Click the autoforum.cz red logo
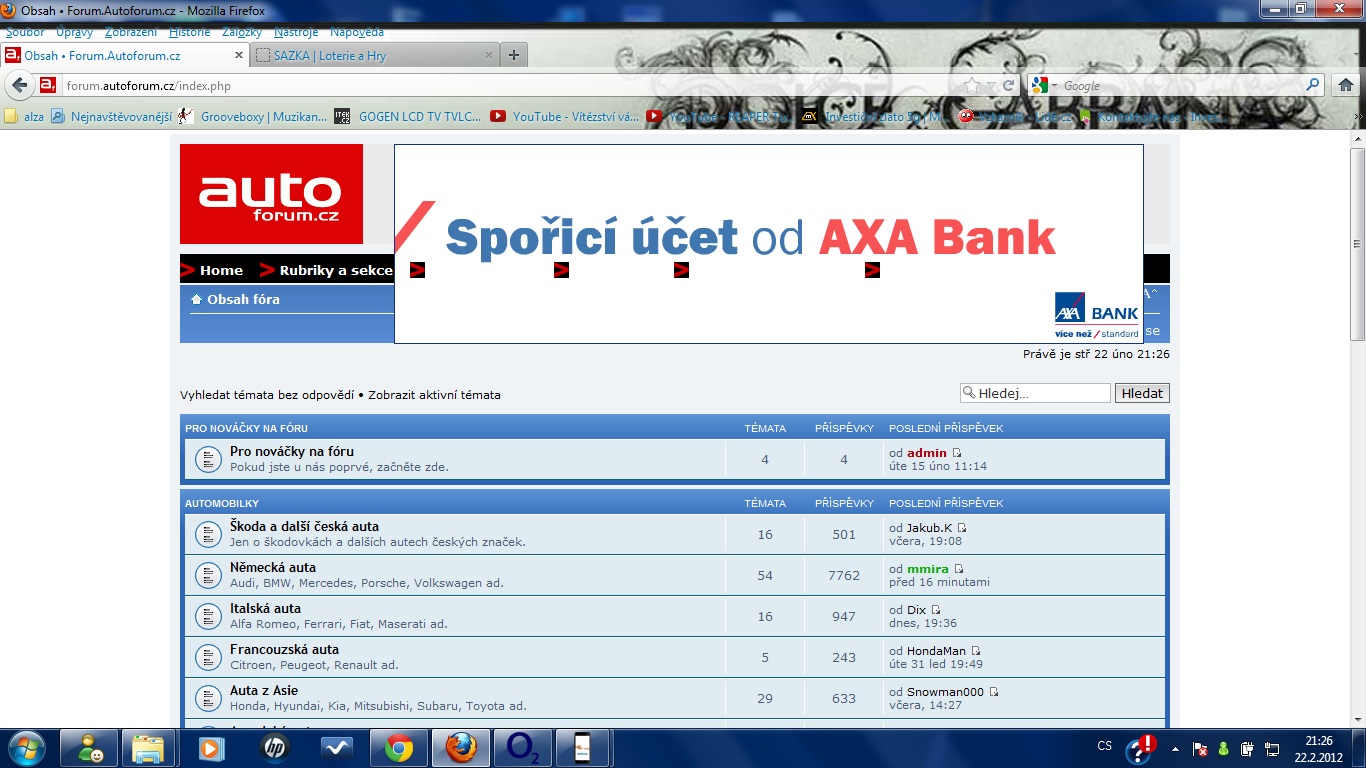The width and height of the screenshot is (1366, 768). [x=271, y=194]
